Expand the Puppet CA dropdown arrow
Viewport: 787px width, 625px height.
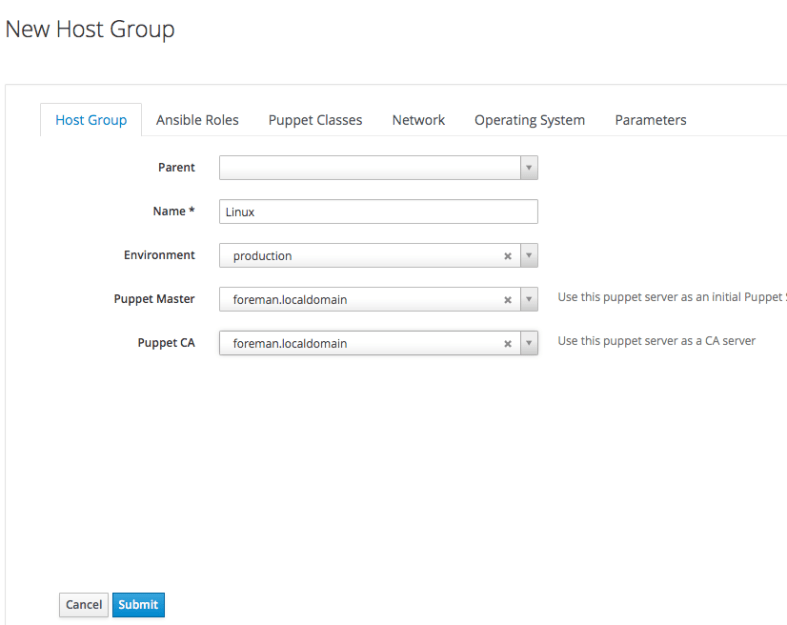point(529,344)
